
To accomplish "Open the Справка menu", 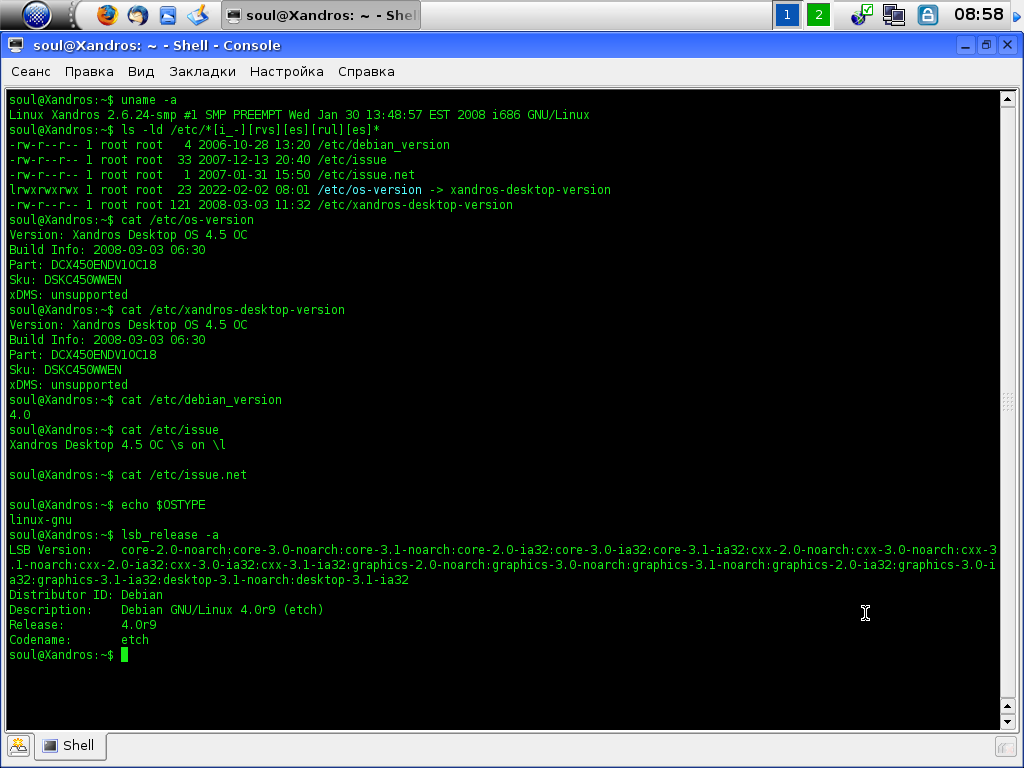I will 366,72.
